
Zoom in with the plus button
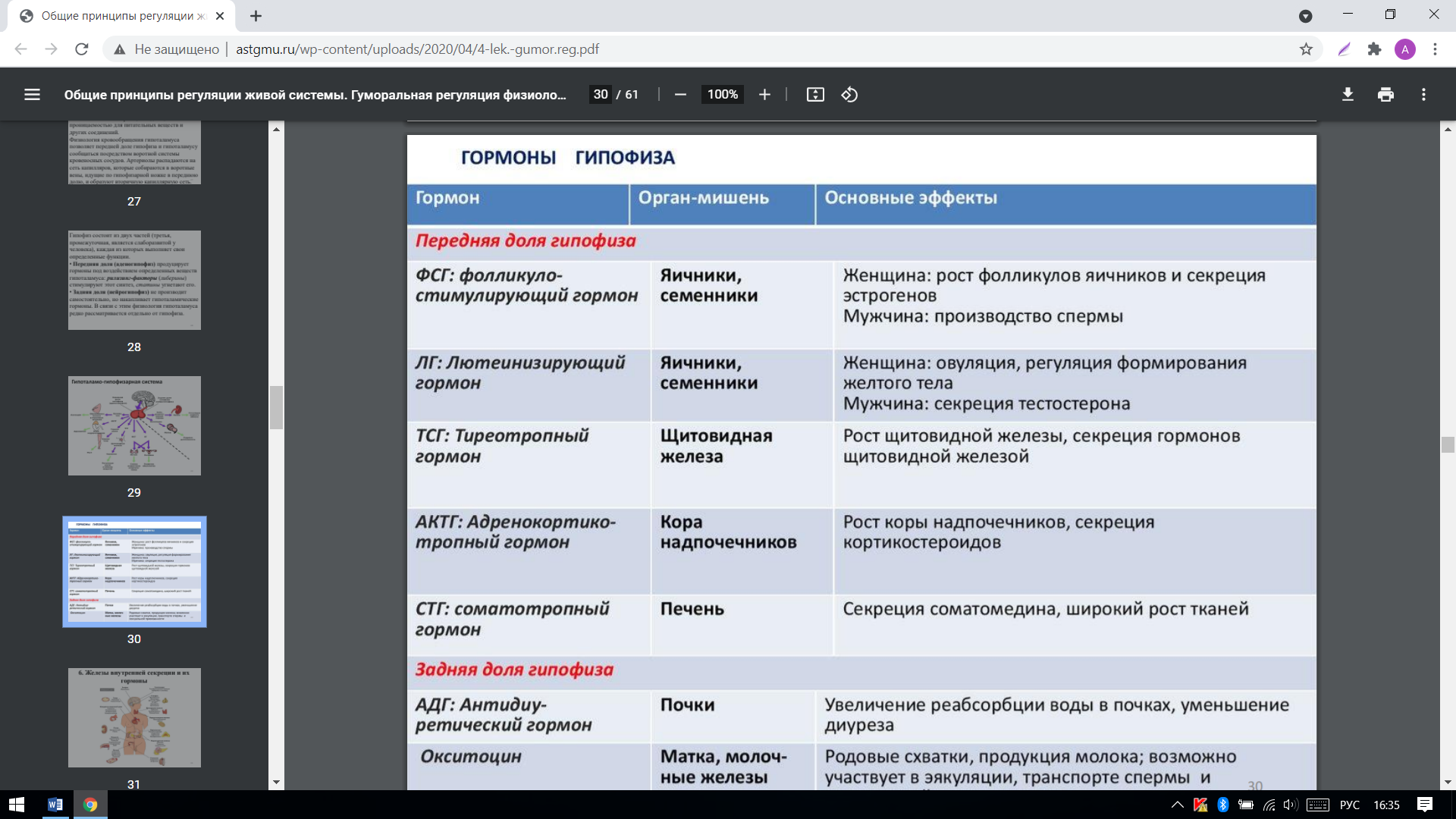764,95
